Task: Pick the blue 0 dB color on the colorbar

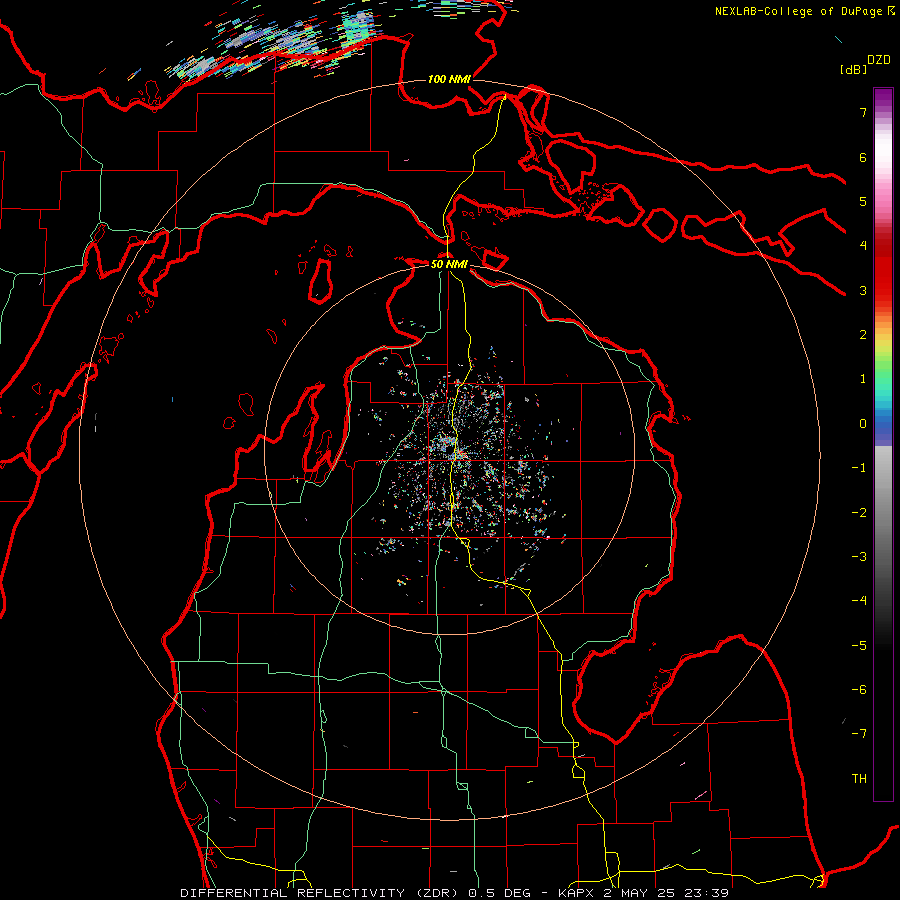Action: (x=883, y=424)
